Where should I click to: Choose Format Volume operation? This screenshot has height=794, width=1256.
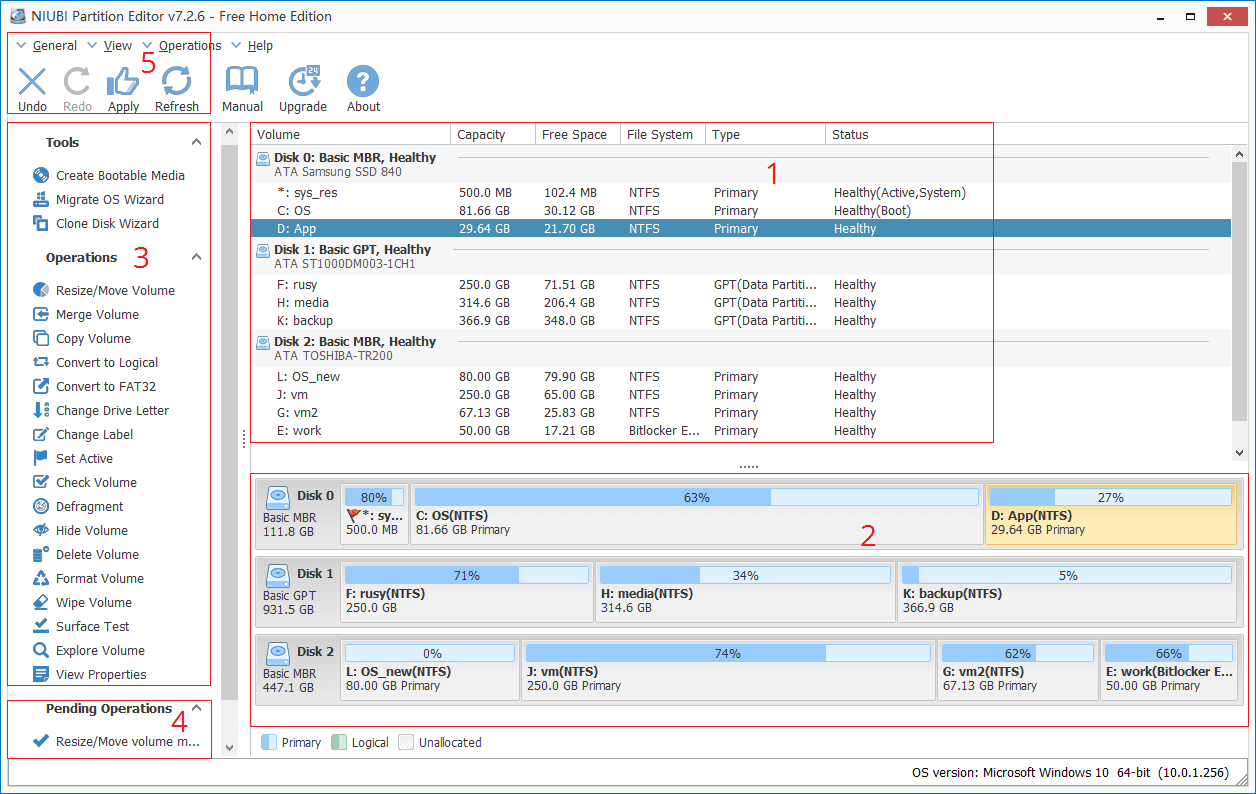point(99,578)
